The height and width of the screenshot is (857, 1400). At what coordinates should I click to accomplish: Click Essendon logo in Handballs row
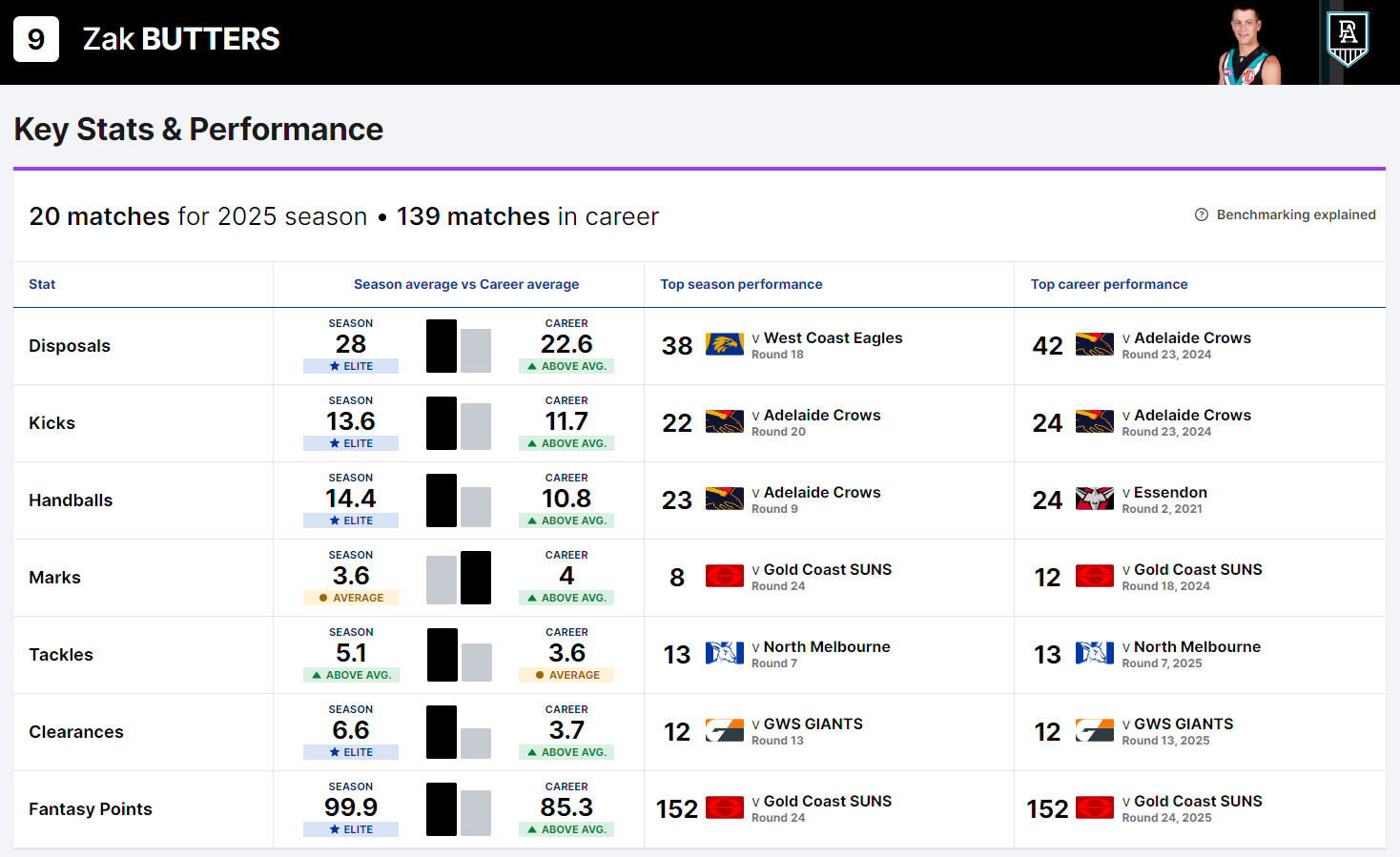pos(1094,500)
